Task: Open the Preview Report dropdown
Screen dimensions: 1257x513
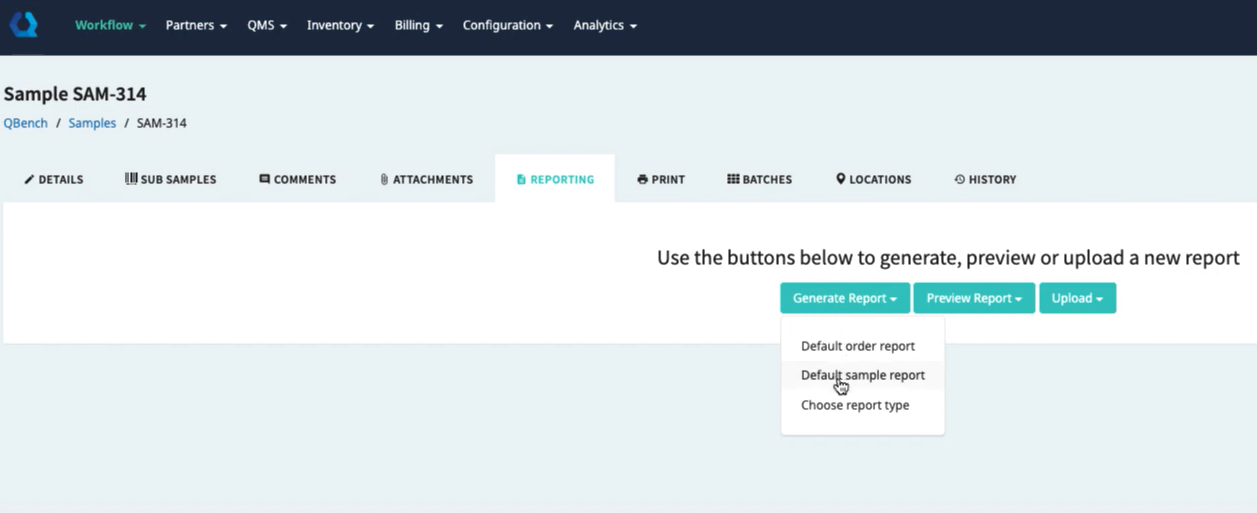Action: (974, 298)
